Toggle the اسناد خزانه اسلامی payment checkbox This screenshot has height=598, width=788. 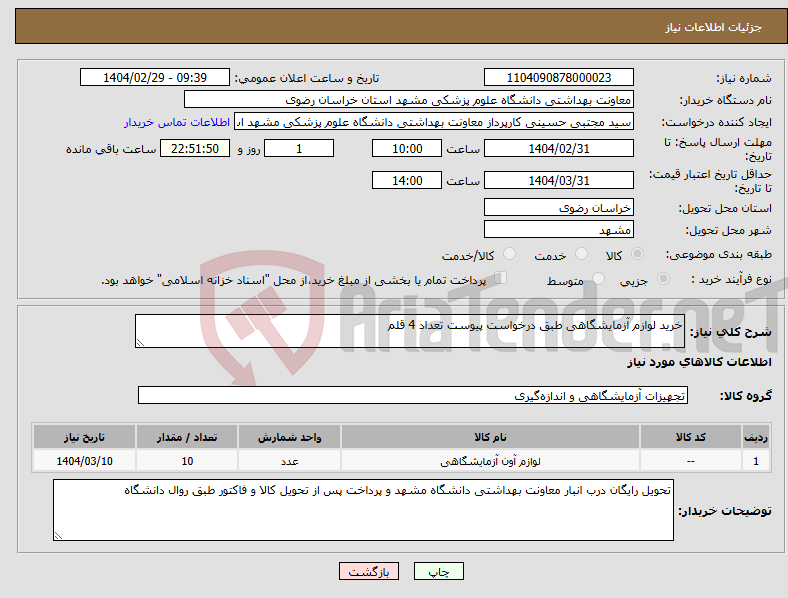[x=501, y=277]
